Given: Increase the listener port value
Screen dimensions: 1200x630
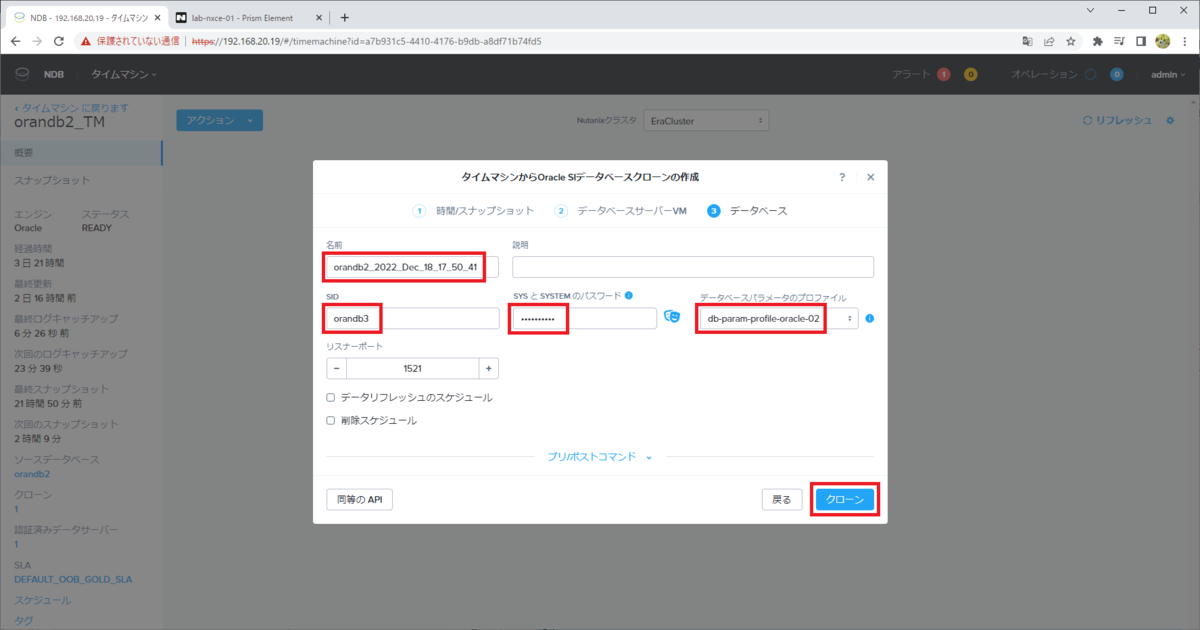Looking at the screenshot, I should click(488, 368).
